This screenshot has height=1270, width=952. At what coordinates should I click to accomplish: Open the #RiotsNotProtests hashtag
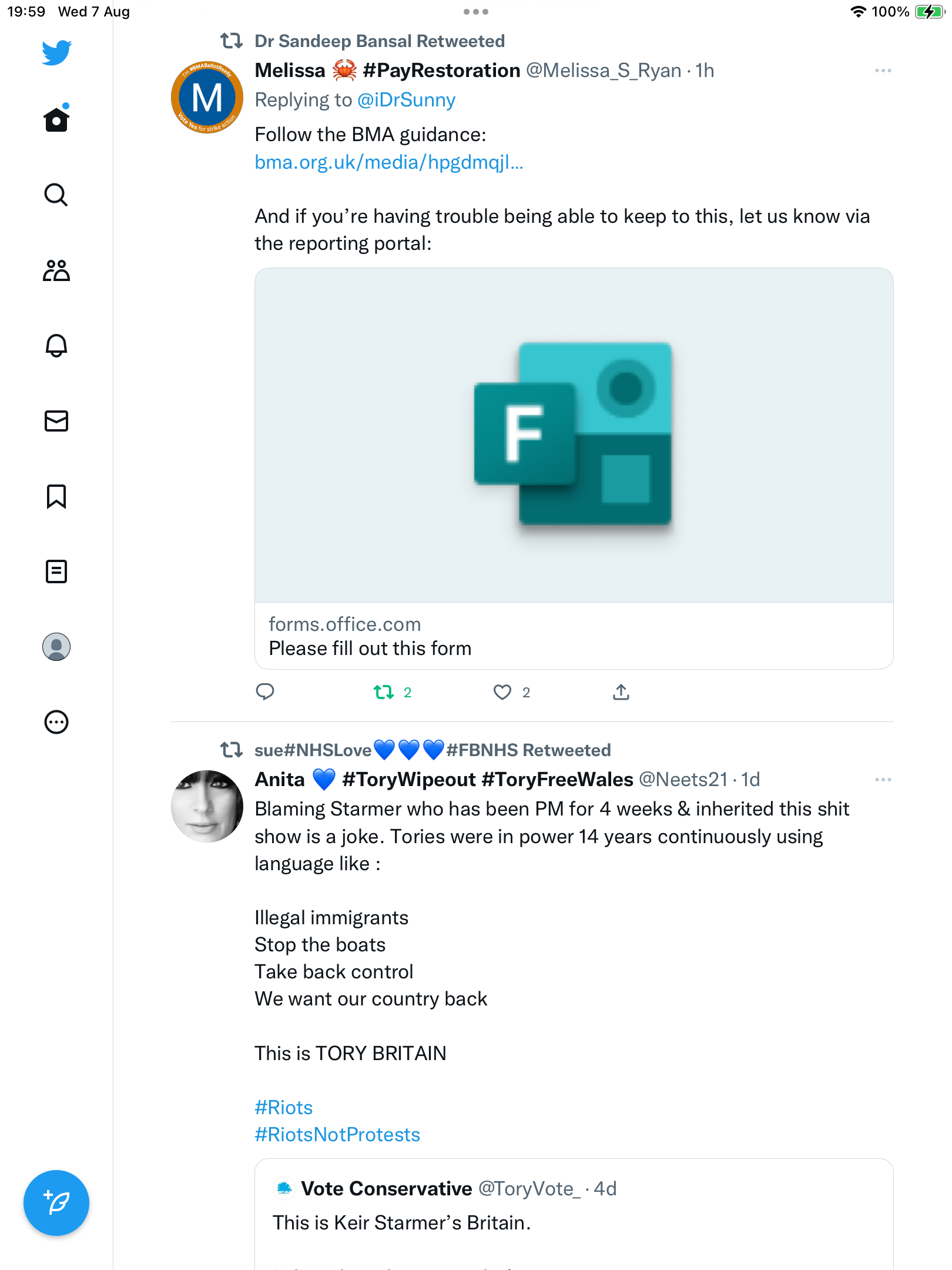point(337,1134)
